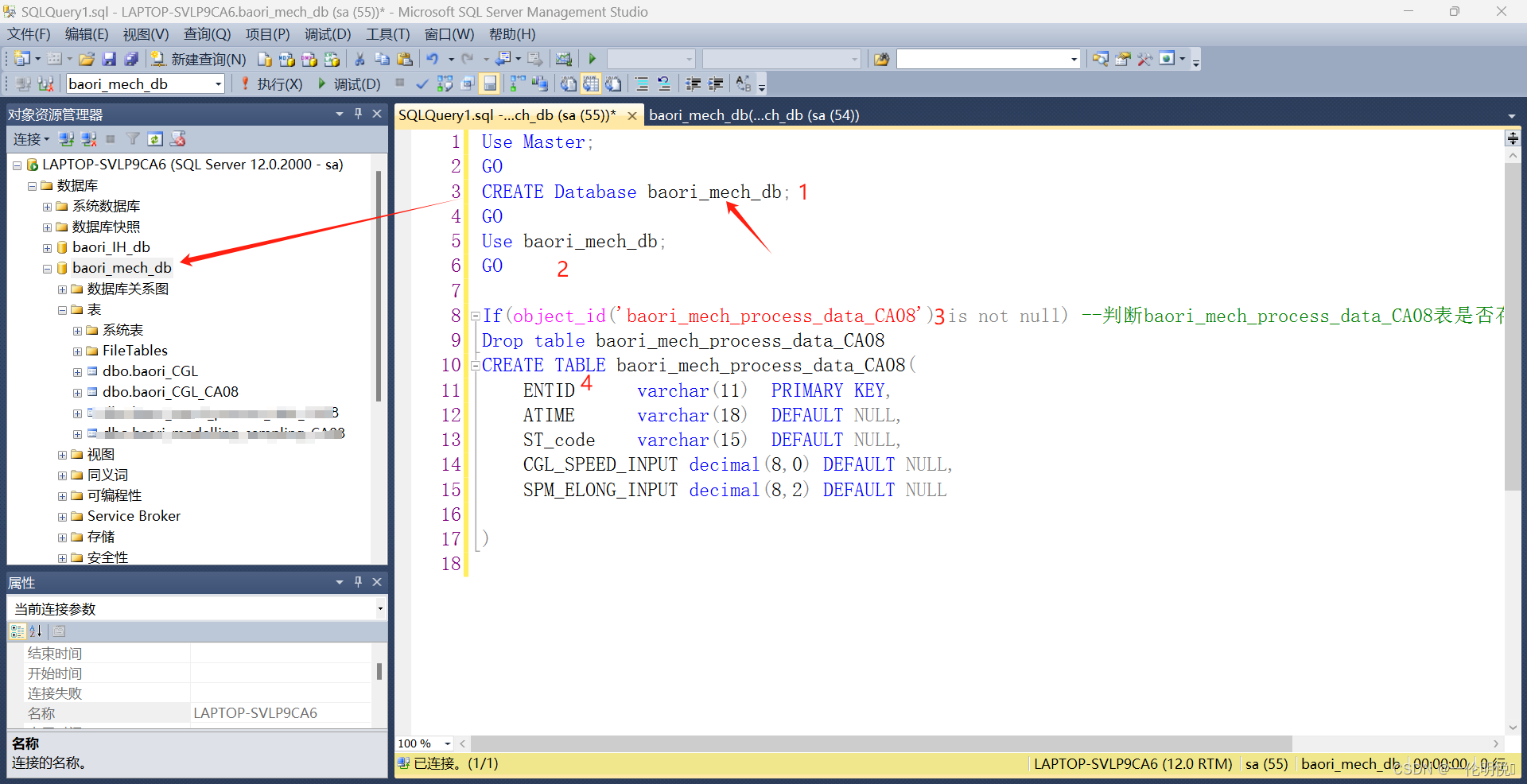
Task: Click the 执行(X) execute button
Action: pyautogui.click(x=280, y=83)
